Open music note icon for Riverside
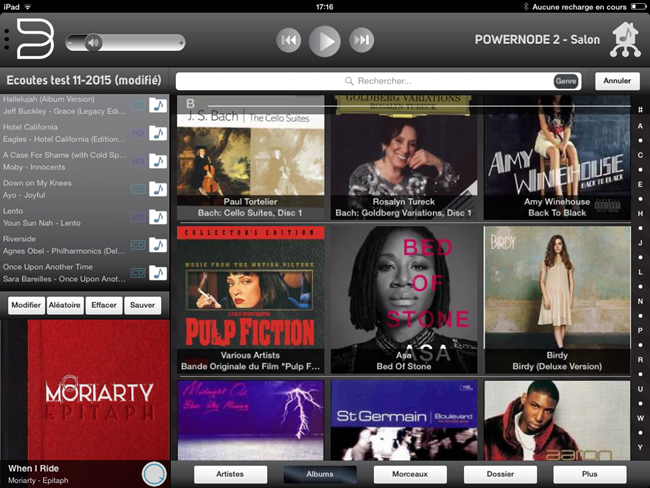Viewport: 650px width, 488px height. coord(158,245)
